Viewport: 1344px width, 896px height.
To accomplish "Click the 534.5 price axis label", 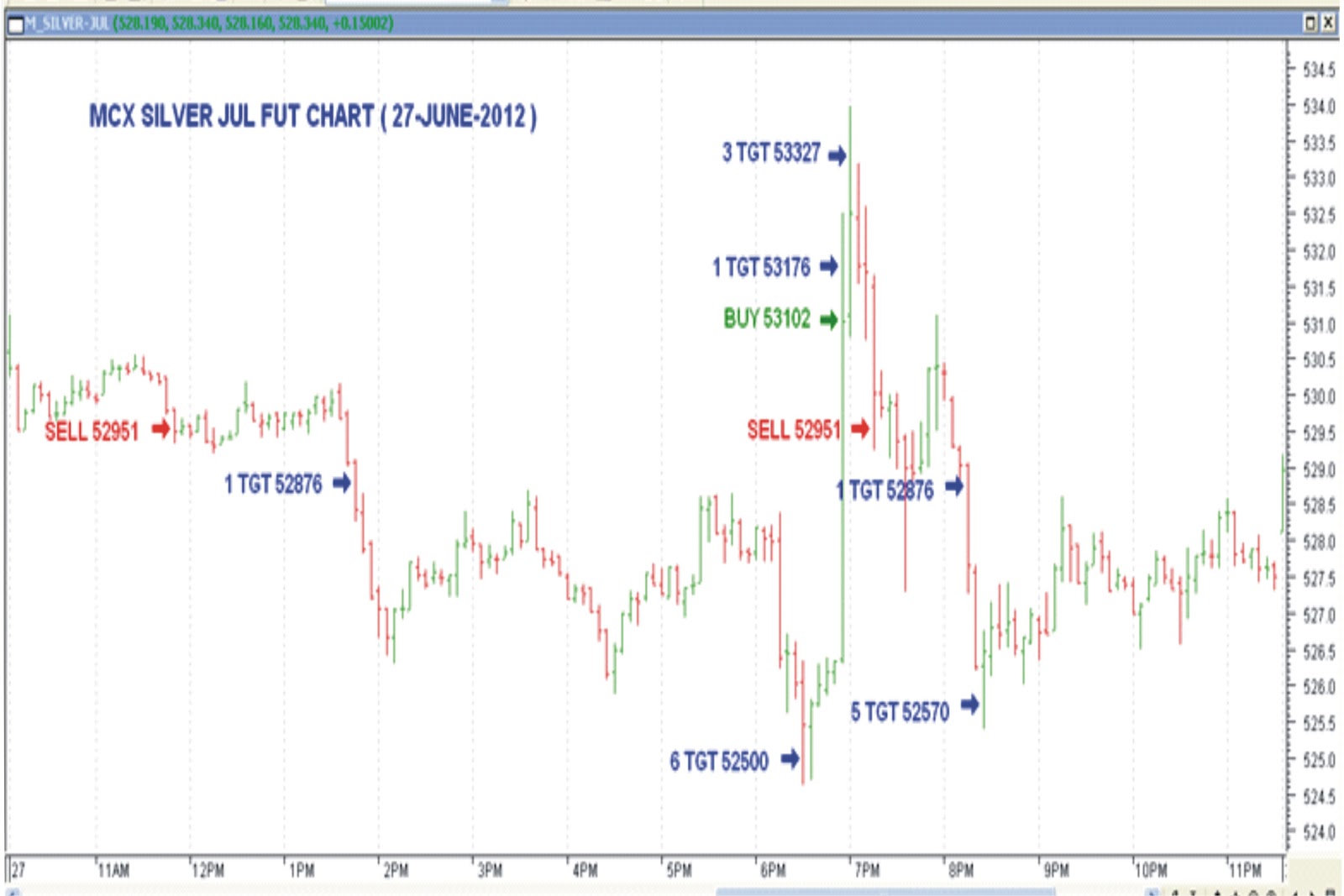I will click(1319, 70).
